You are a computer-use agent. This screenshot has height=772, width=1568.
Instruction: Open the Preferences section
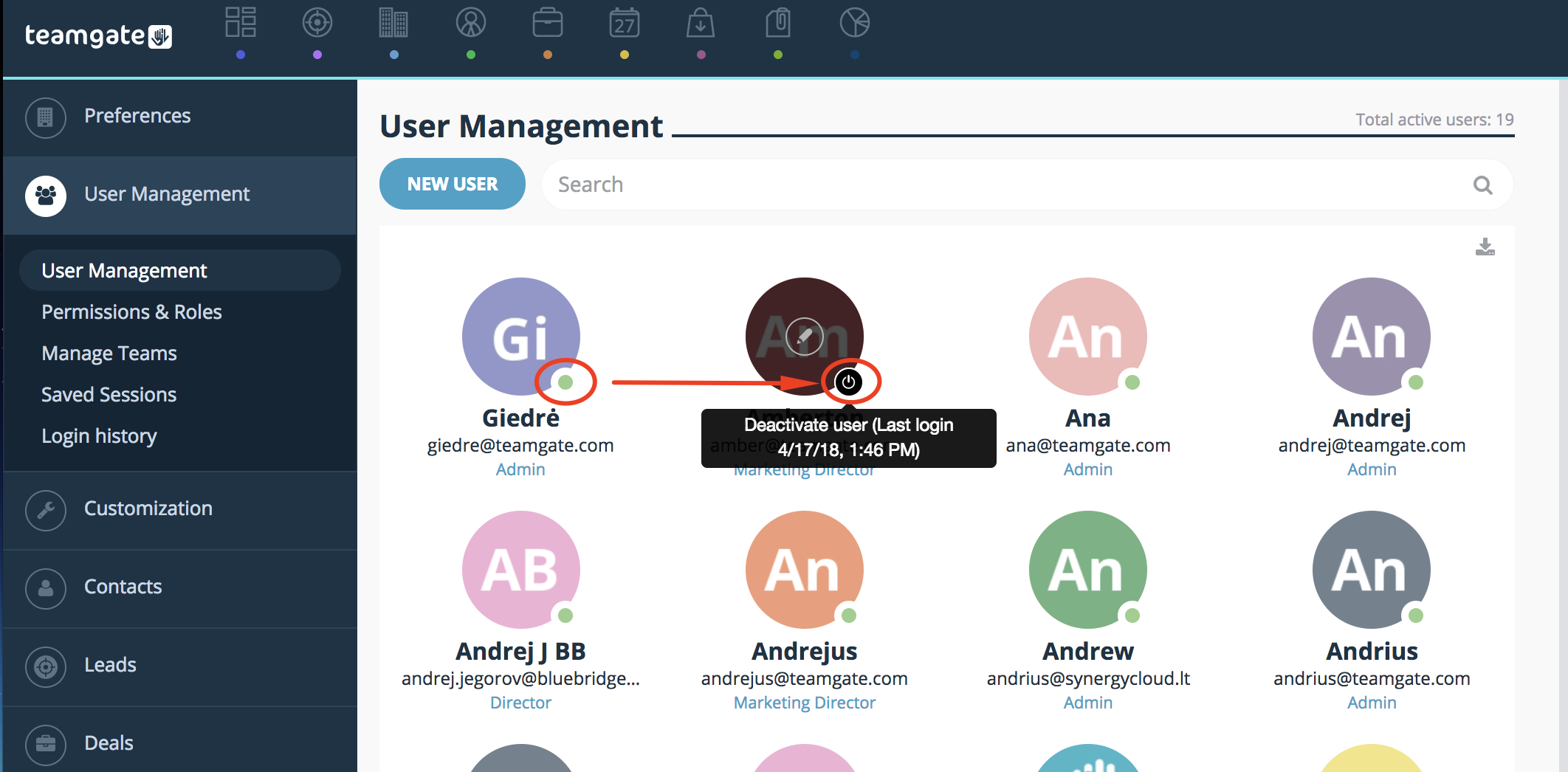pyautogui.click(x=180, y=117)
